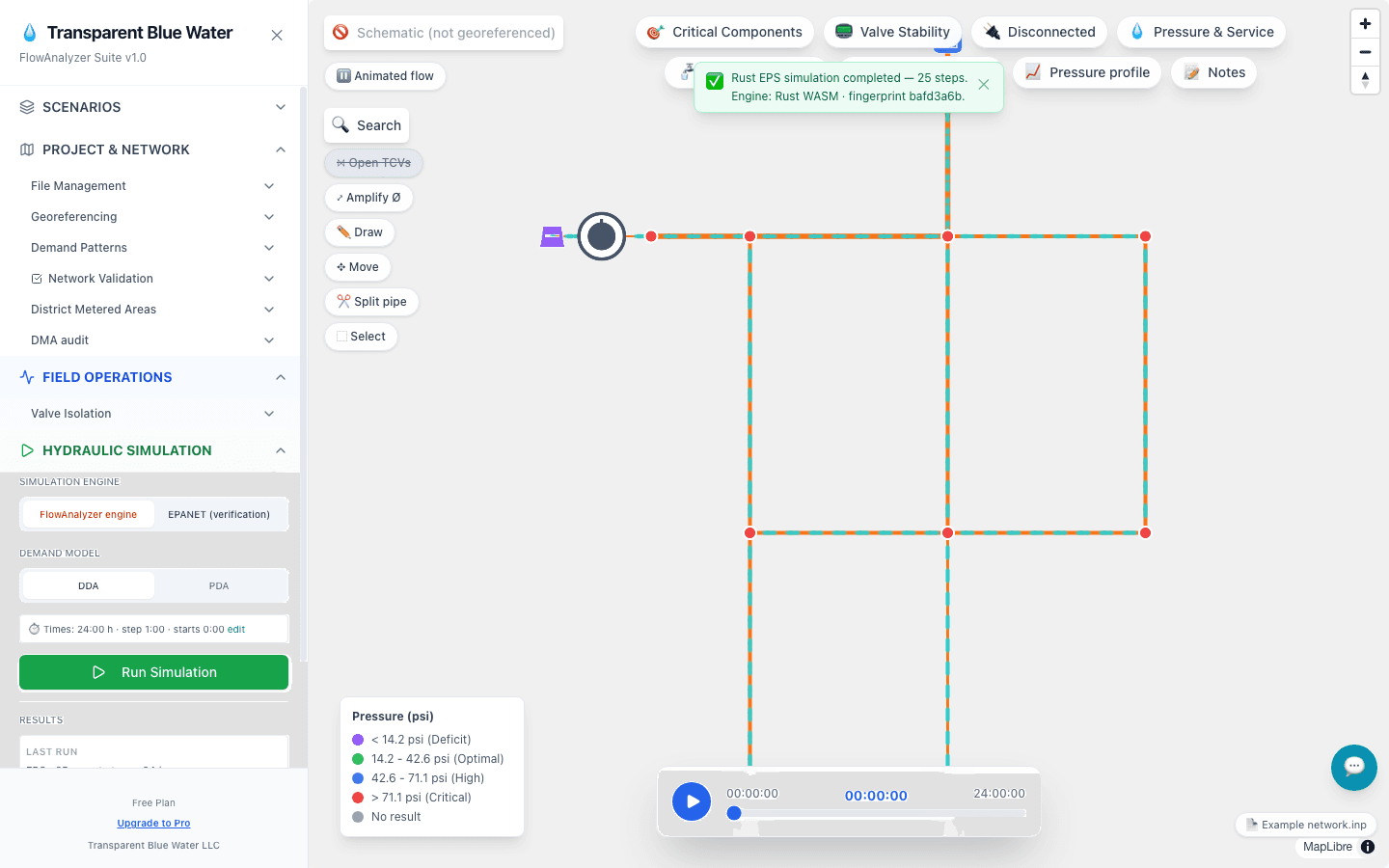Click the bottom-left network junction node
The height and width of the screenshot is (868, 1389).
(x=749, y=532)
